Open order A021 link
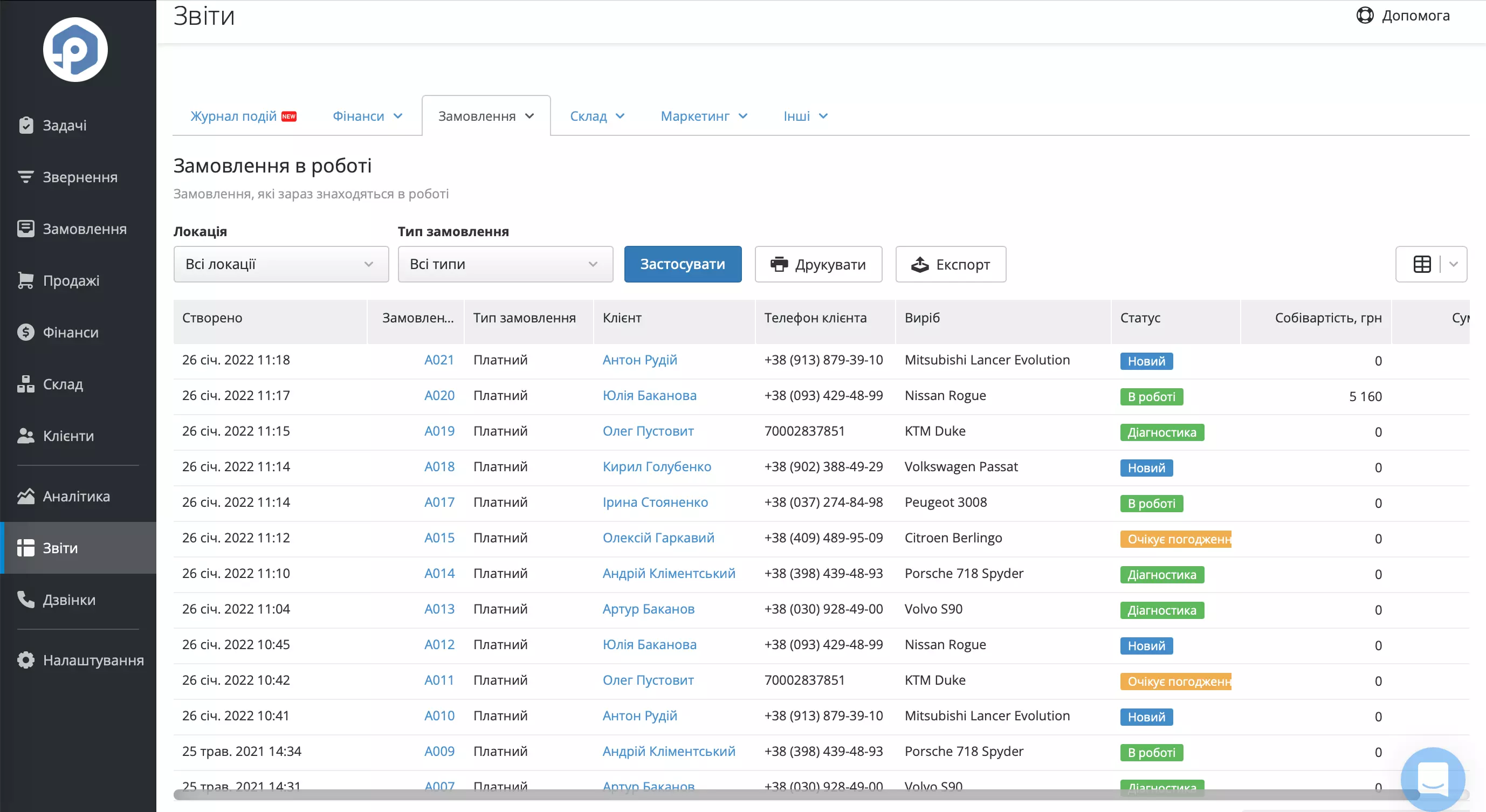 [x=439, y=360]
